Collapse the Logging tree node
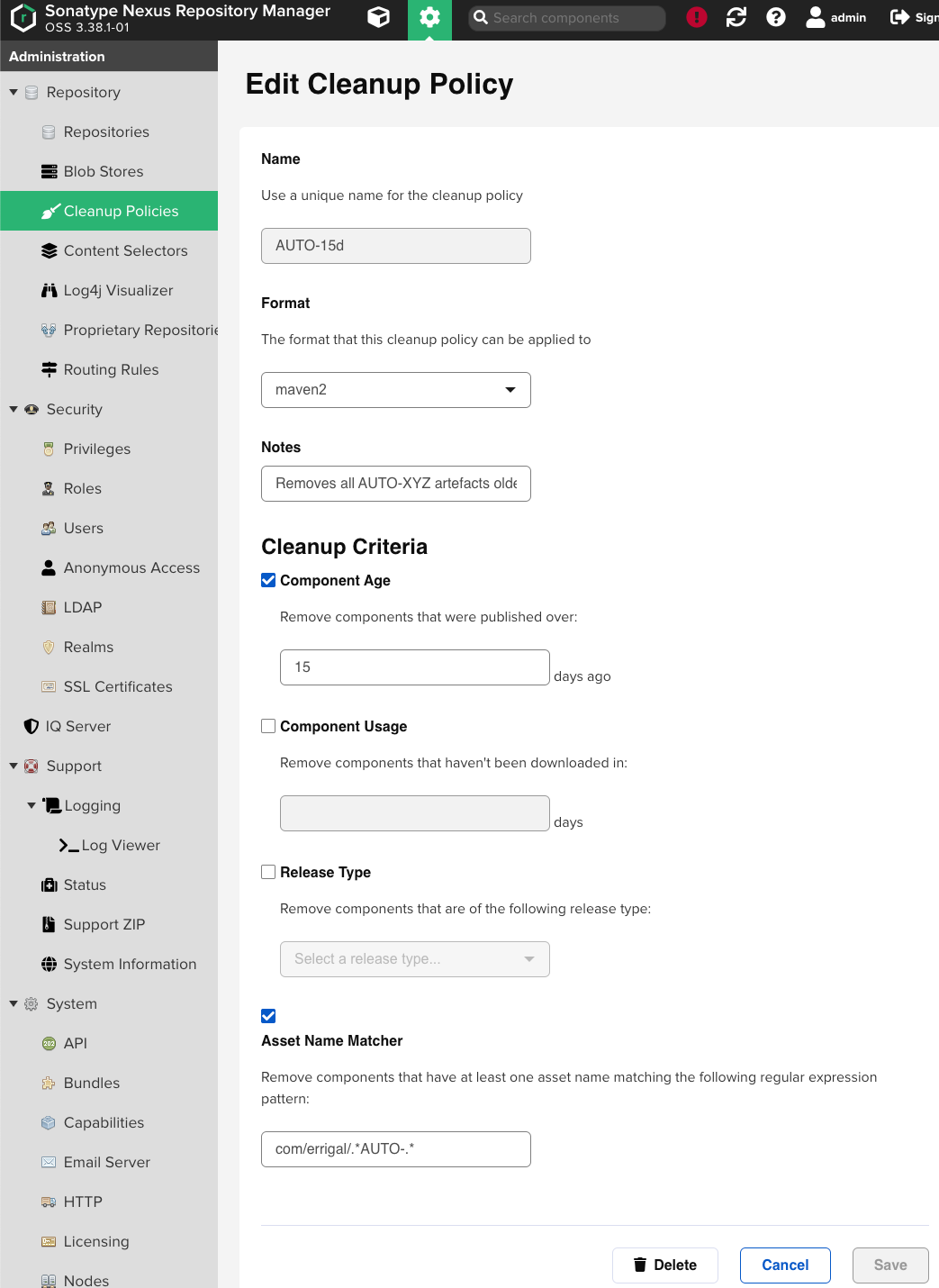Image resolution: width=939 pixels, height=1288 pixels. click(32, 805)
